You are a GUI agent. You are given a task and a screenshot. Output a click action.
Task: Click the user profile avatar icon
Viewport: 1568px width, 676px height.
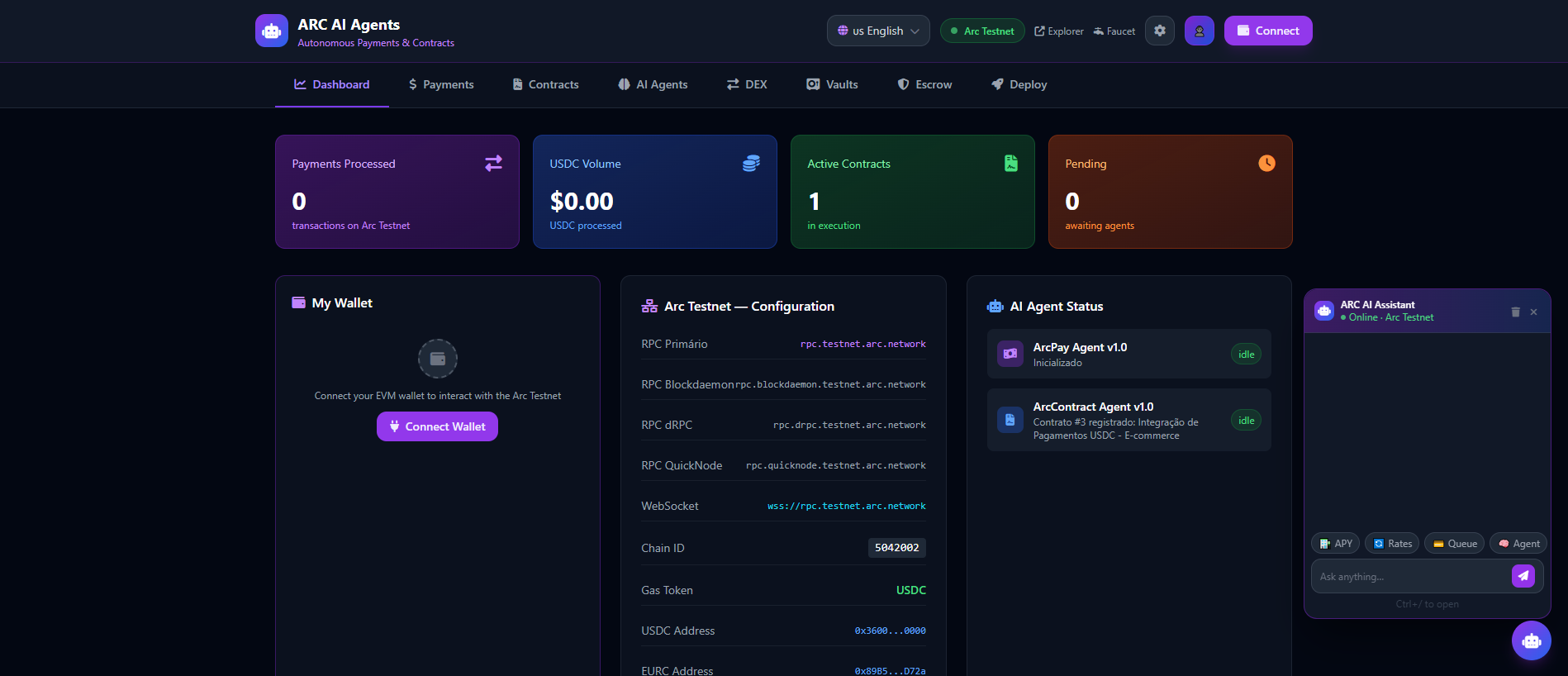tap(1199, 31)
